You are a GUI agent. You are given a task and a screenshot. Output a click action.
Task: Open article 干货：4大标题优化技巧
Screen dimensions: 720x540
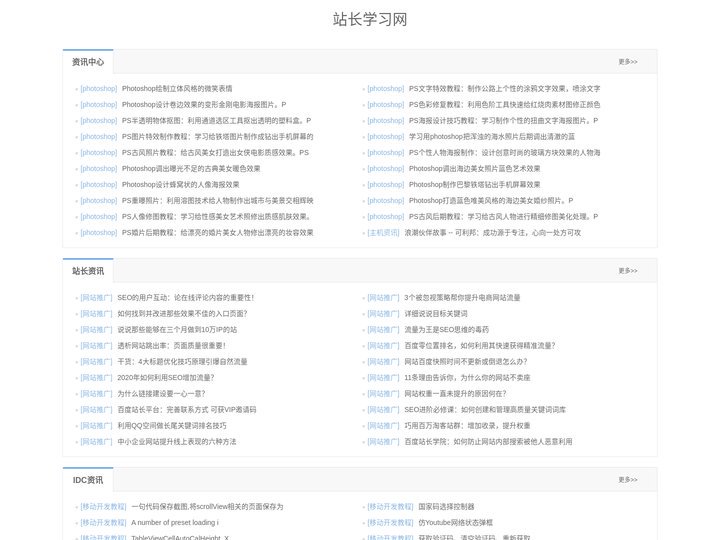[x=182, y=362]
